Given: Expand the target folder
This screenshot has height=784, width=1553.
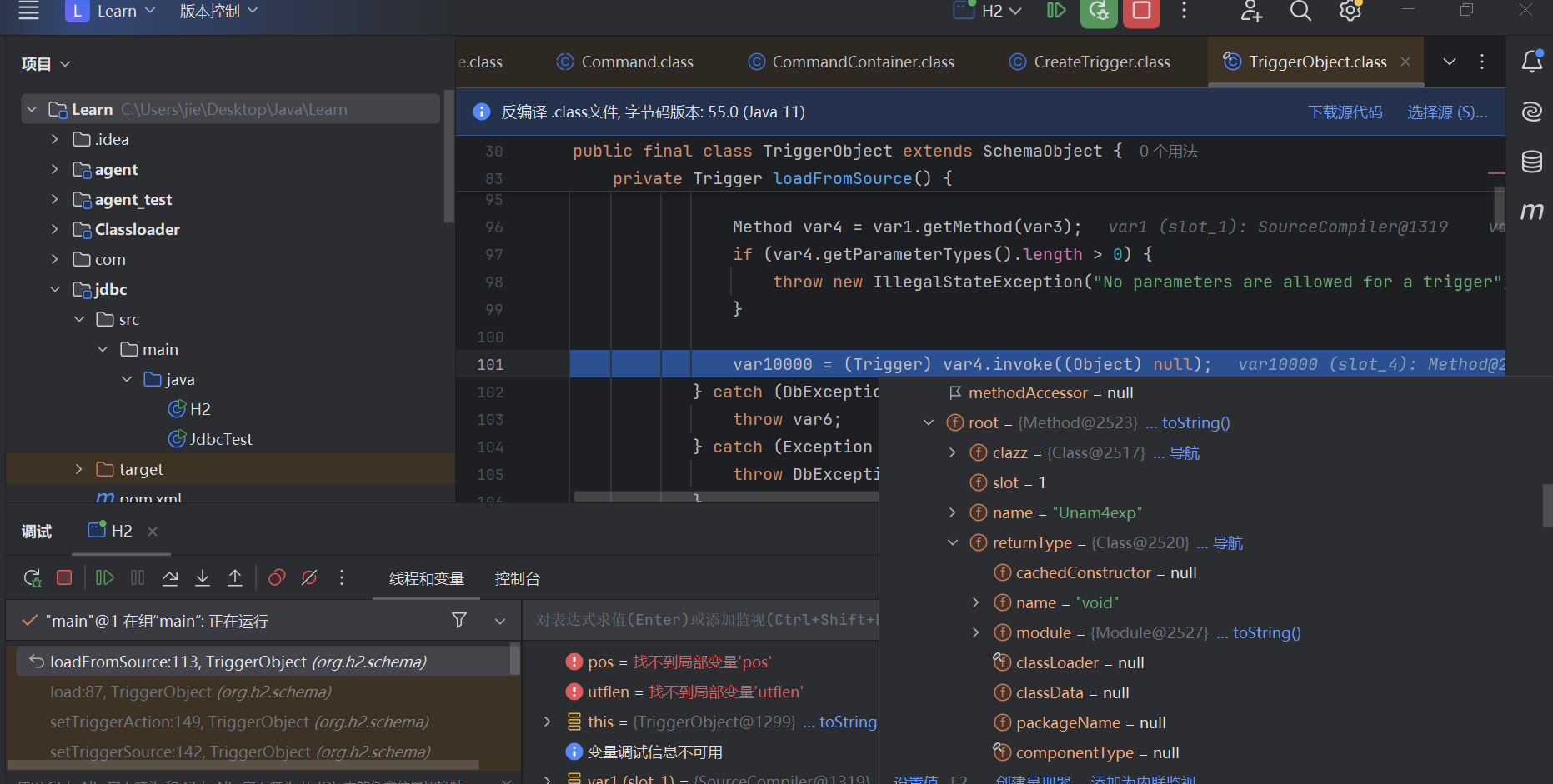Looking at the screenshot, I should (x=78, y=469).
